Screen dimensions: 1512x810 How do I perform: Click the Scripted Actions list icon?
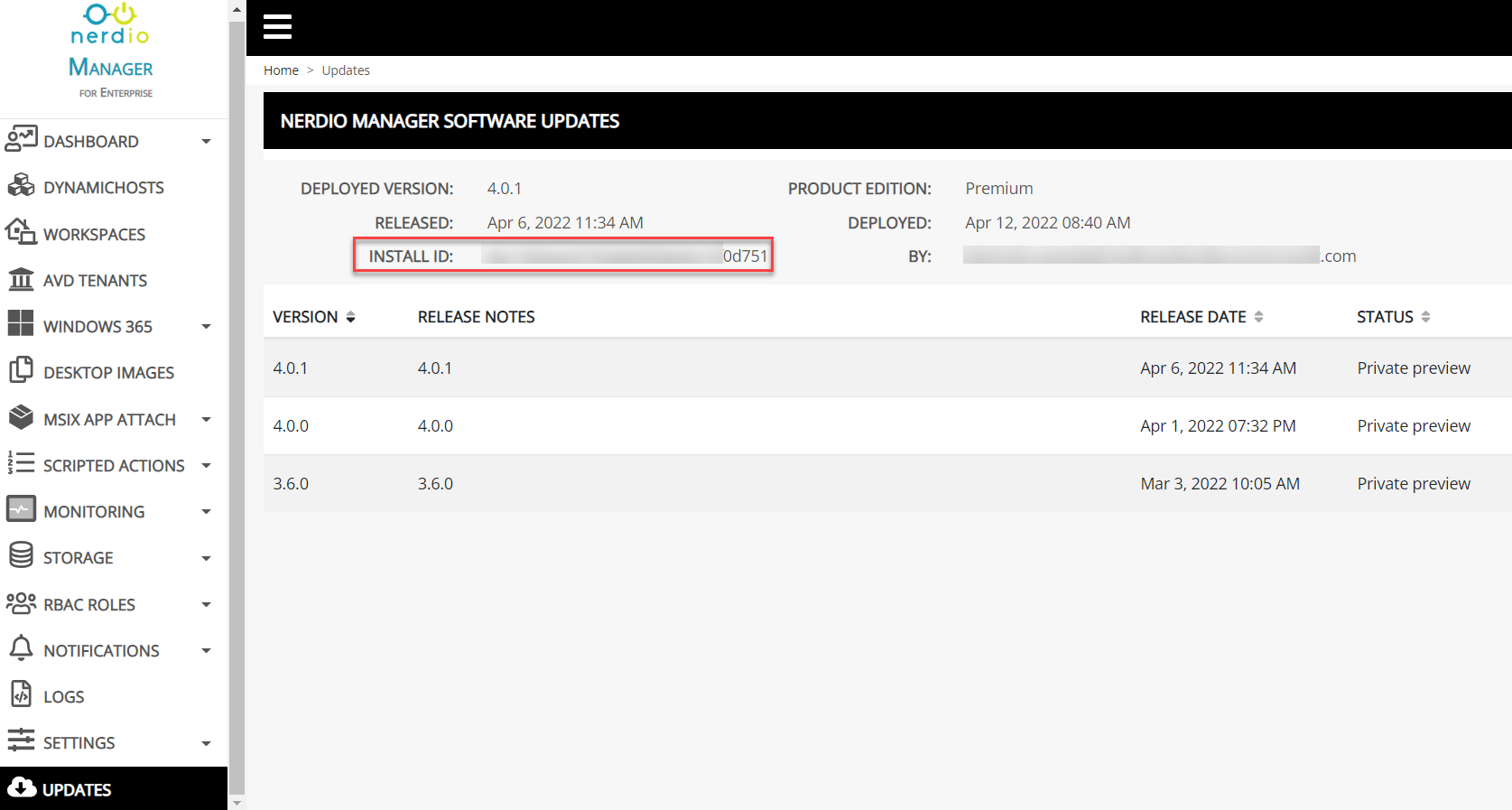(21, 463)
